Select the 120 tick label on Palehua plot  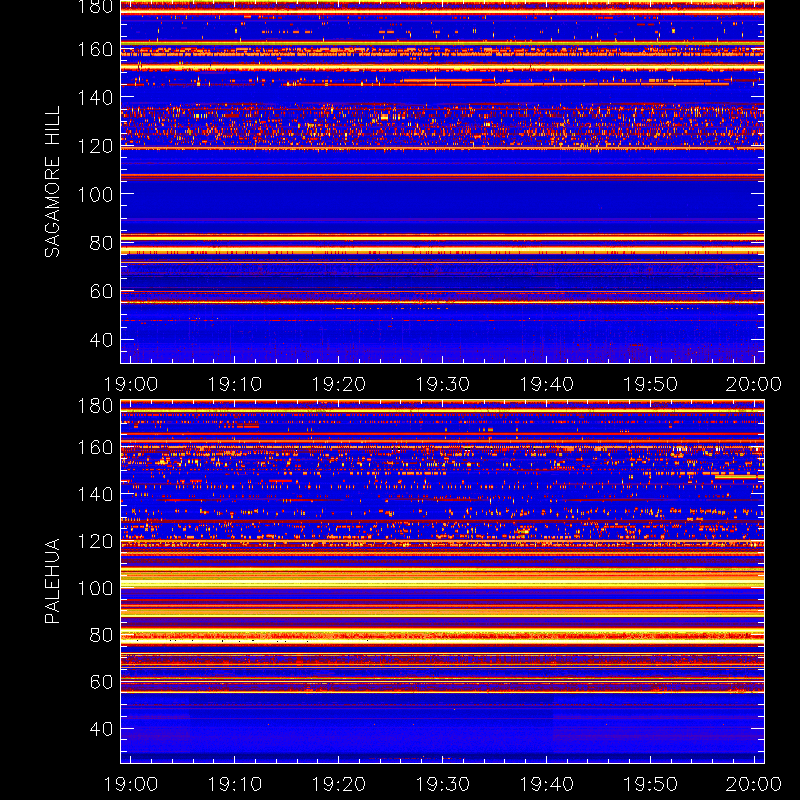click(95, 541)
